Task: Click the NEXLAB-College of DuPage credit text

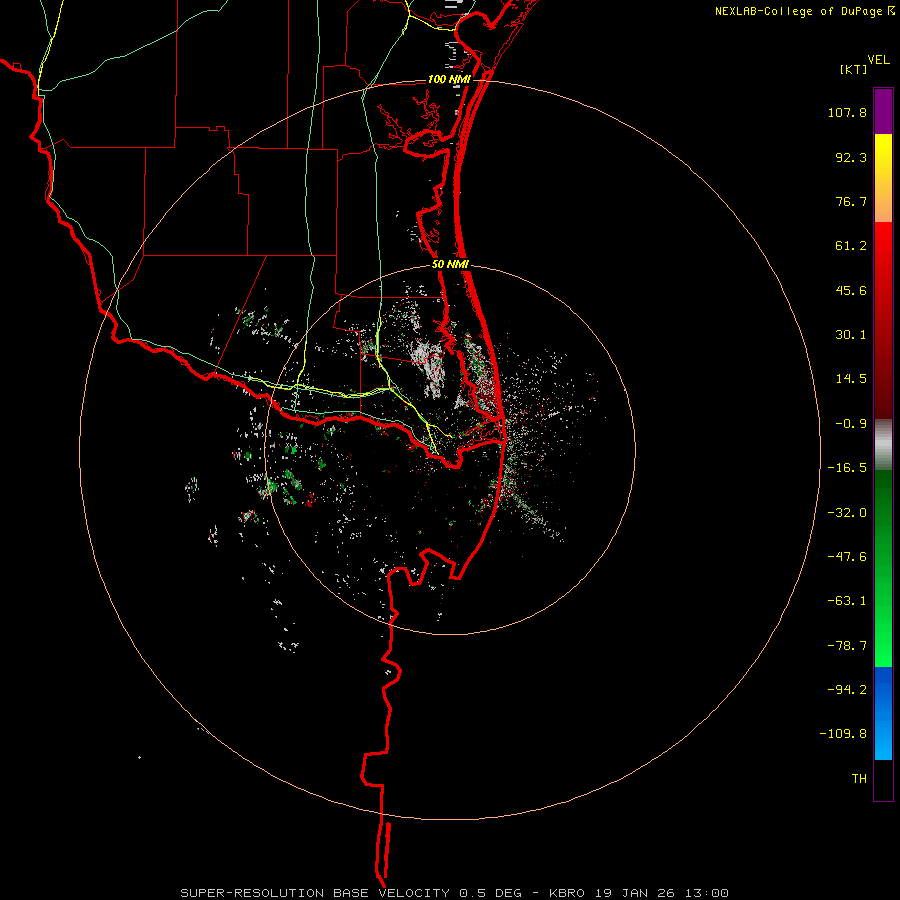Action: [x=798, y=11]
